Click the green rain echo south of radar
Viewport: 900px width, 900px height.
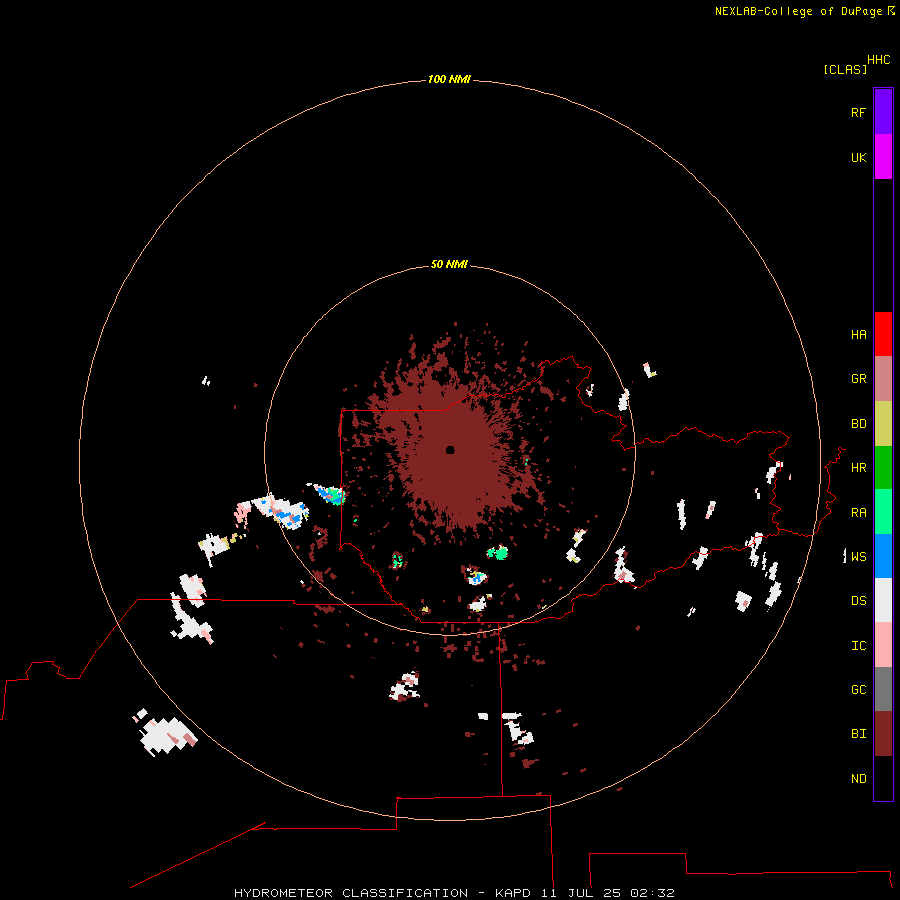pos(498,553)
